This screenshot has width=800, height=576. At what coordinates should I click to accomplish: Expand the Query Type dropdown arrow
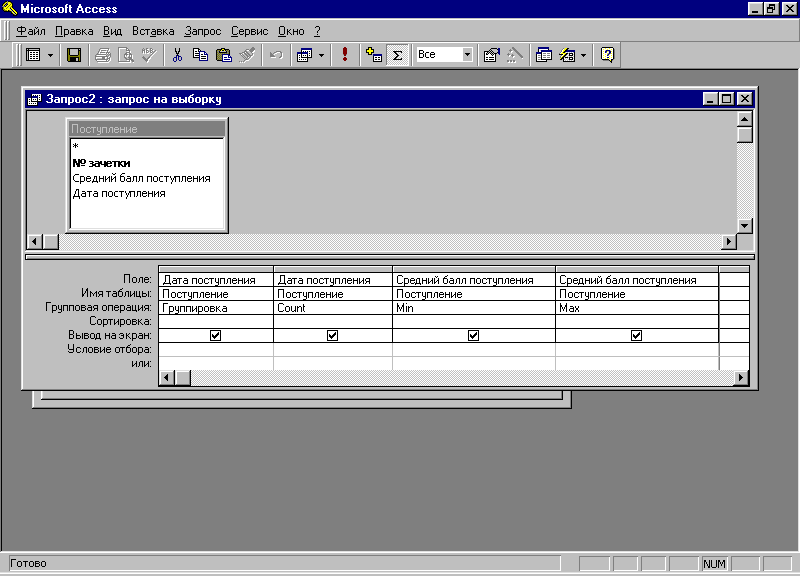point(321,55)
